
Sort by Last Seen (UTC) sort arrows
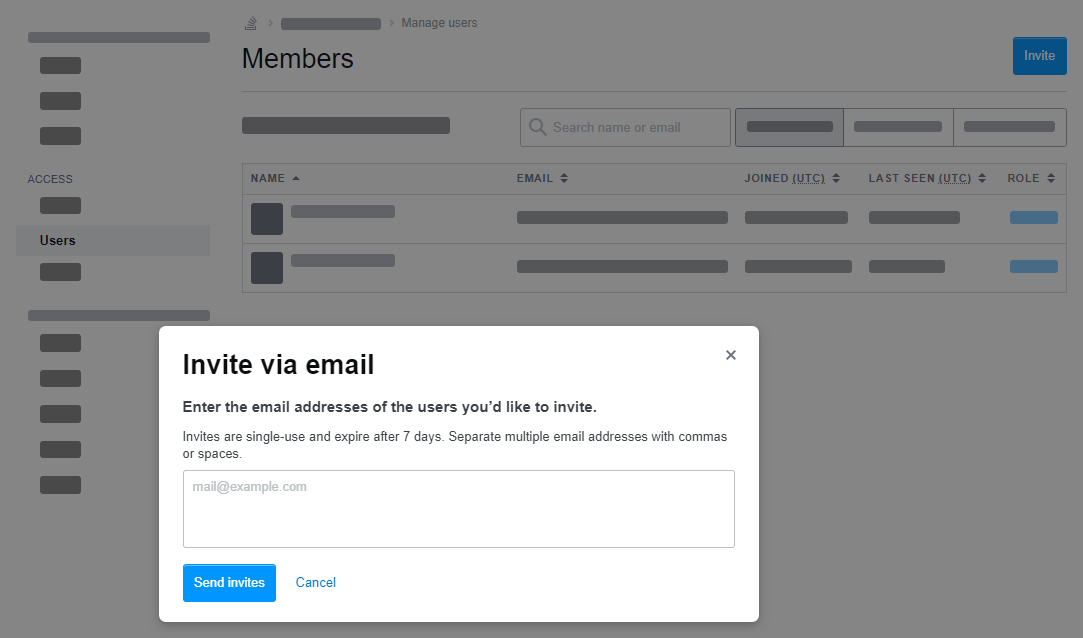[x=982, y=178]
